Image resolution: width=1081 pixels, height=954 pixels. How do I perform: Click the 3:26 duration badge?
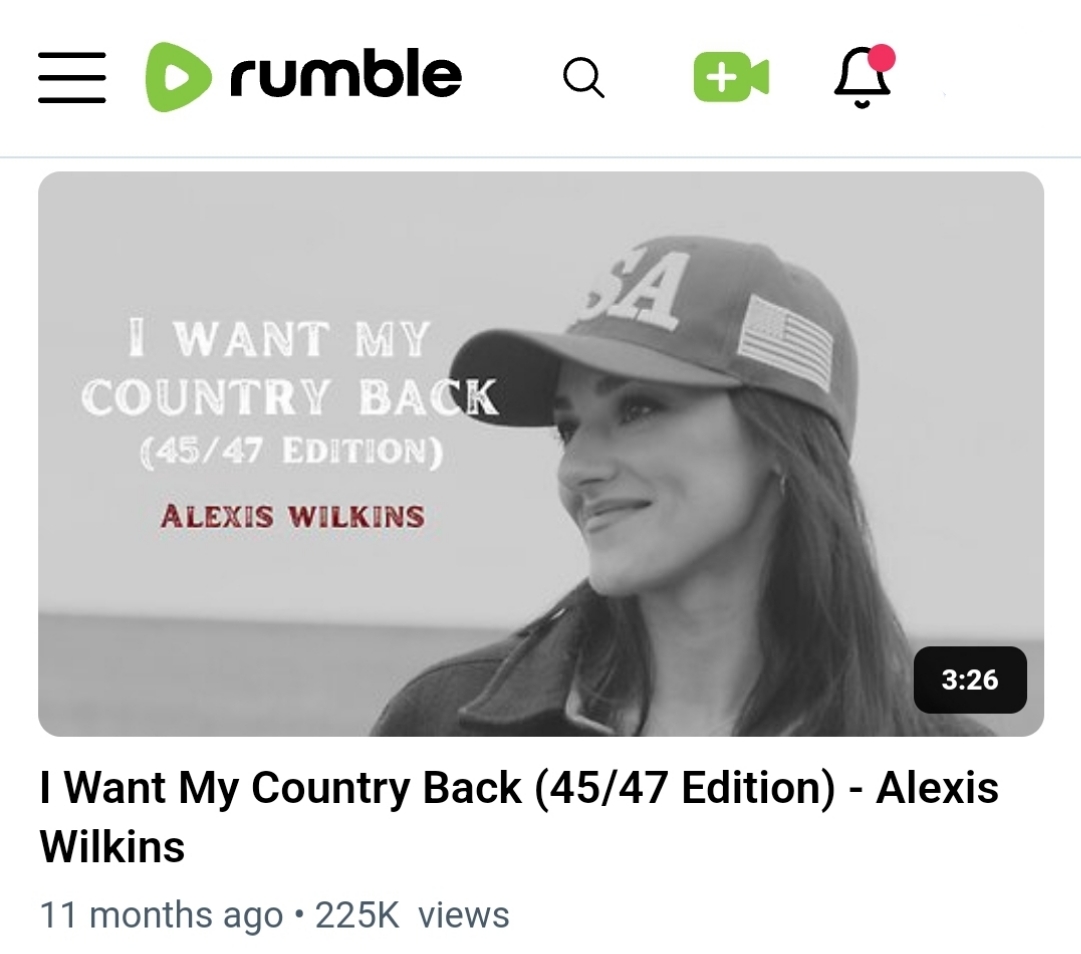click(970, 680)
